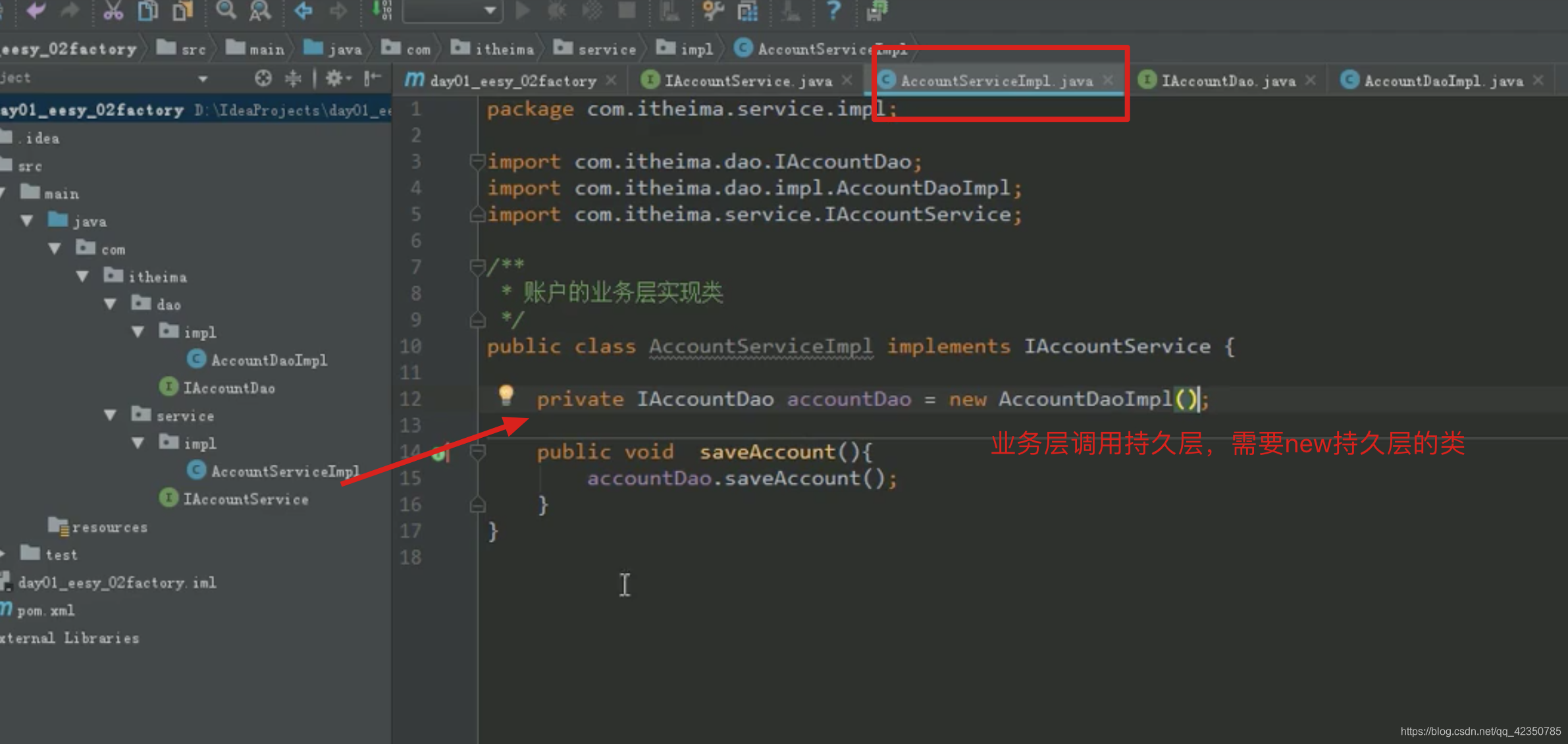Screen dimensions: 1568x744
Task: Click the com breadcrumb
Action: point(405,49)
